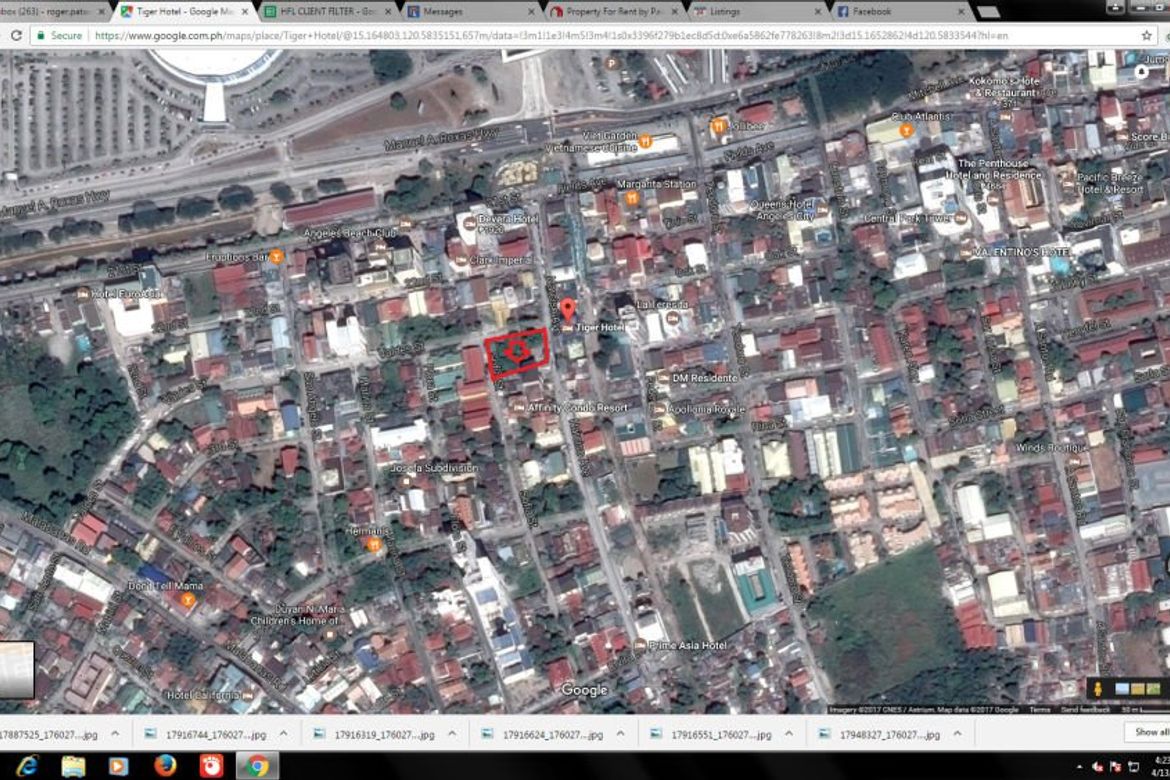Click the red Tiger Hotel location pin
This screenshot has height=780, width=1170.
coord(568,309)
